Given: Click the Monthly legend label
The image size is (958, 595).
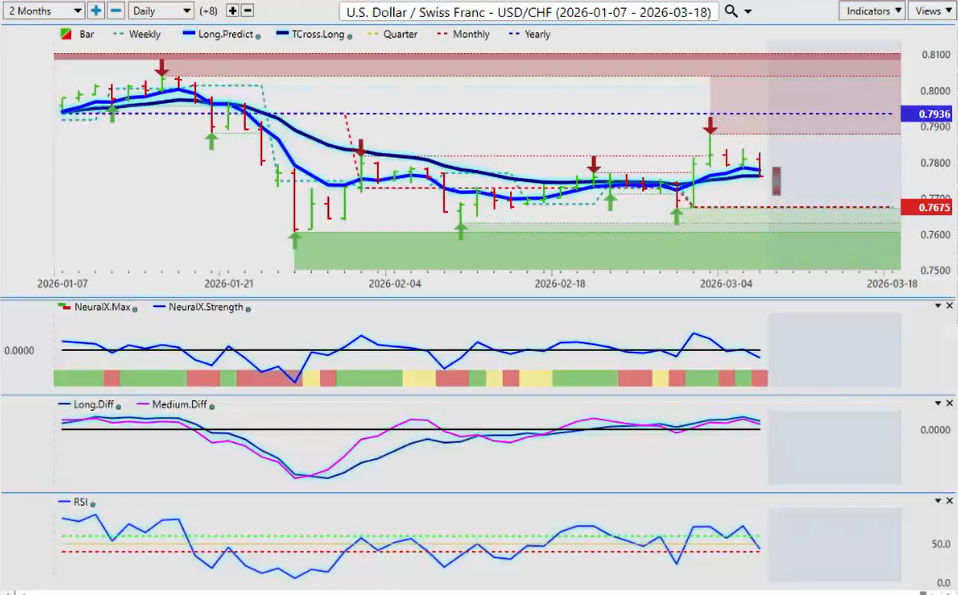Looking at the screenshot, I should coord(470,34).
